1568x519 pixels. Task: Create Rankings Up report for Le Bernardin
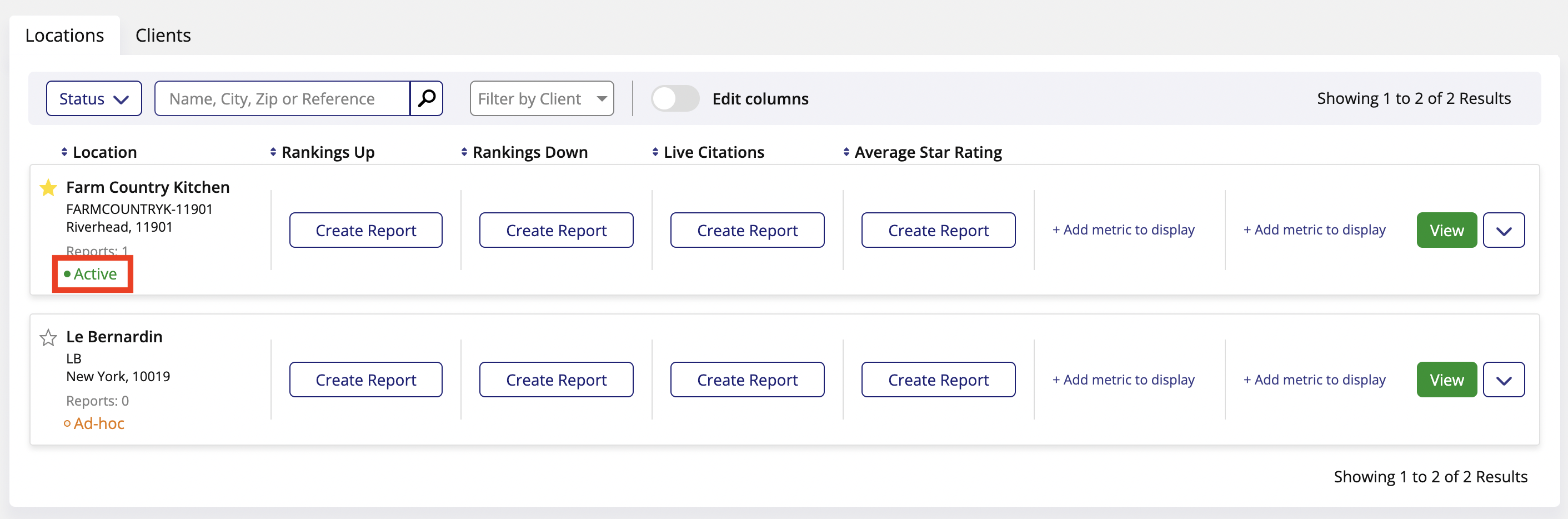(x=366, y=380)
